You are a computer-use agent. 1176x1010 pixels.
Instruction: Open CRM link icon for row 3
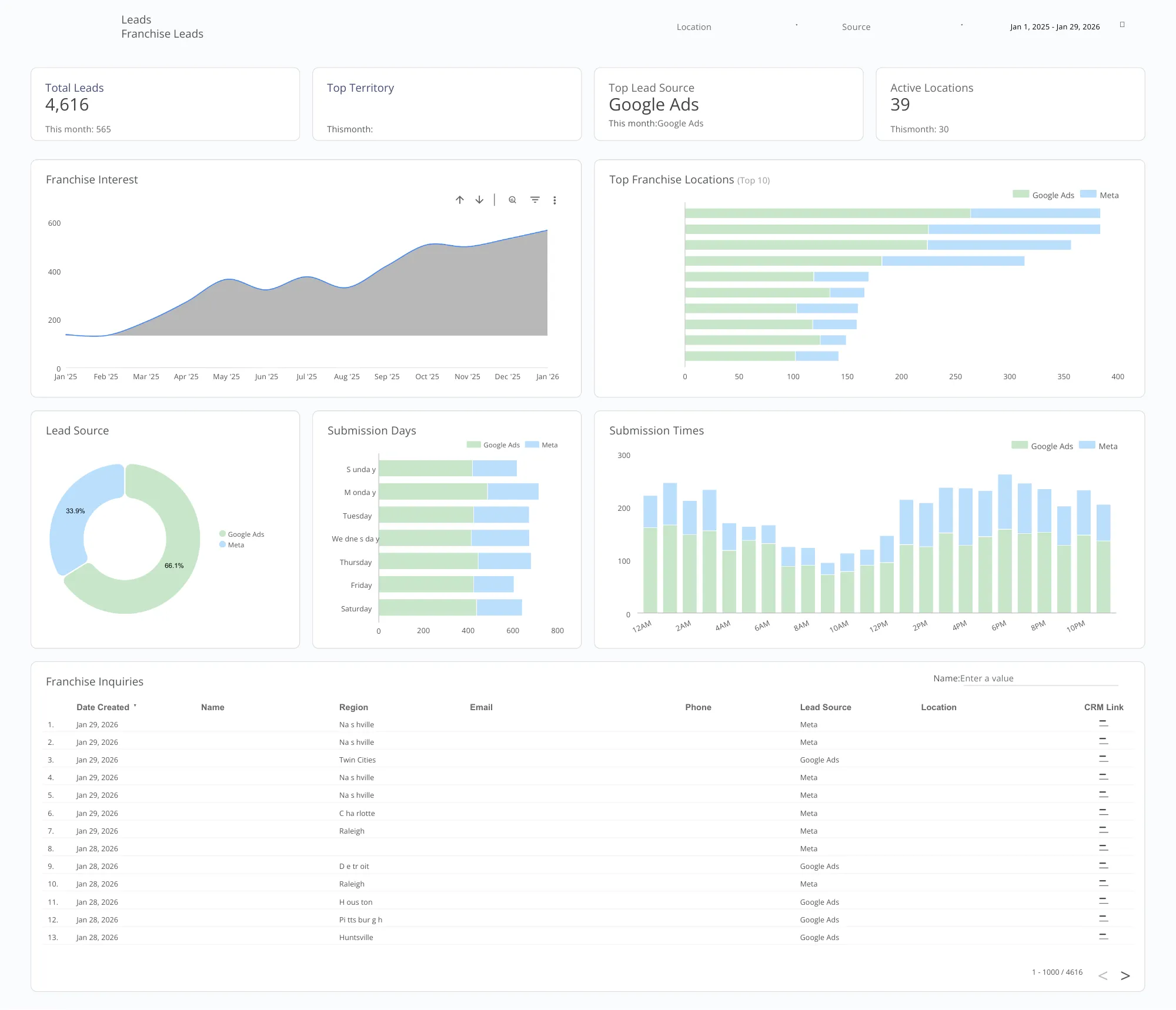[1104, 759]
